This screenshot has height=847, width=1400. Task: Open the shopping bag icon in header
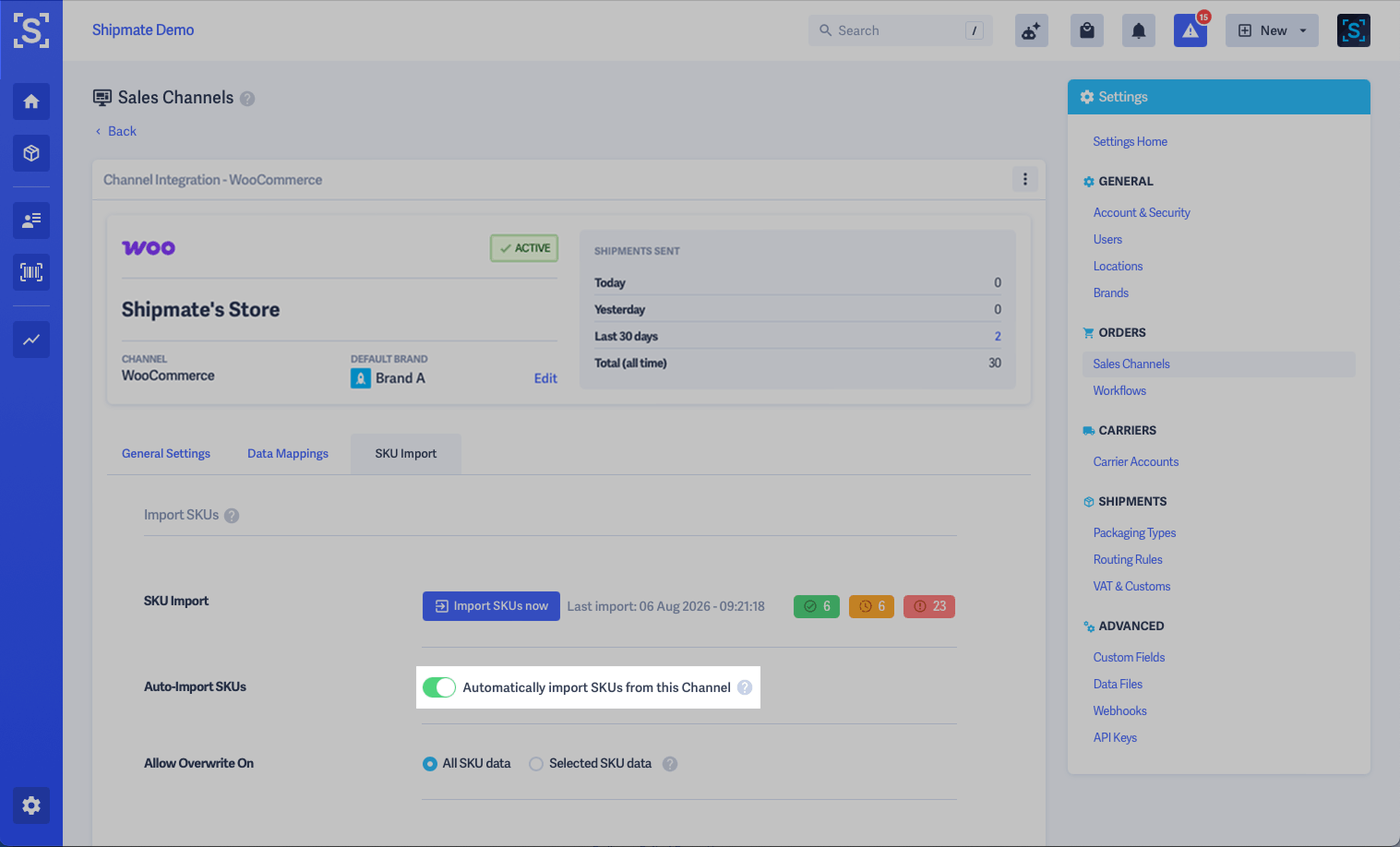point(1087,30)
